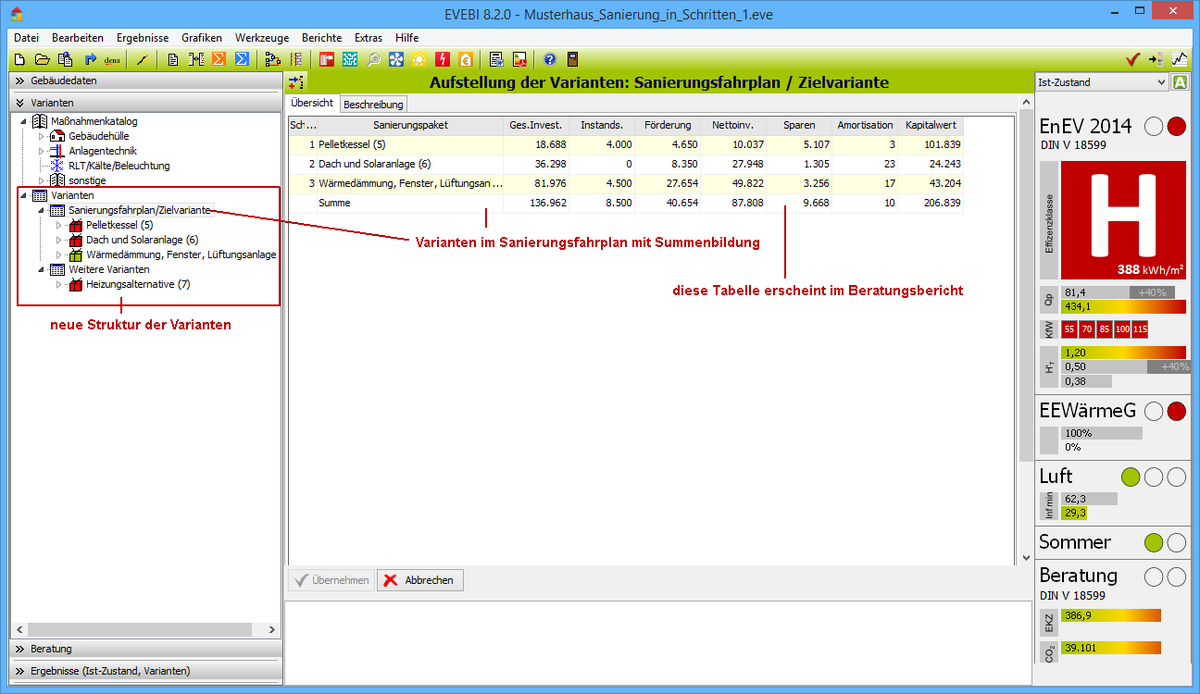Click the Übernehmen button

click(x=331, y=580)
